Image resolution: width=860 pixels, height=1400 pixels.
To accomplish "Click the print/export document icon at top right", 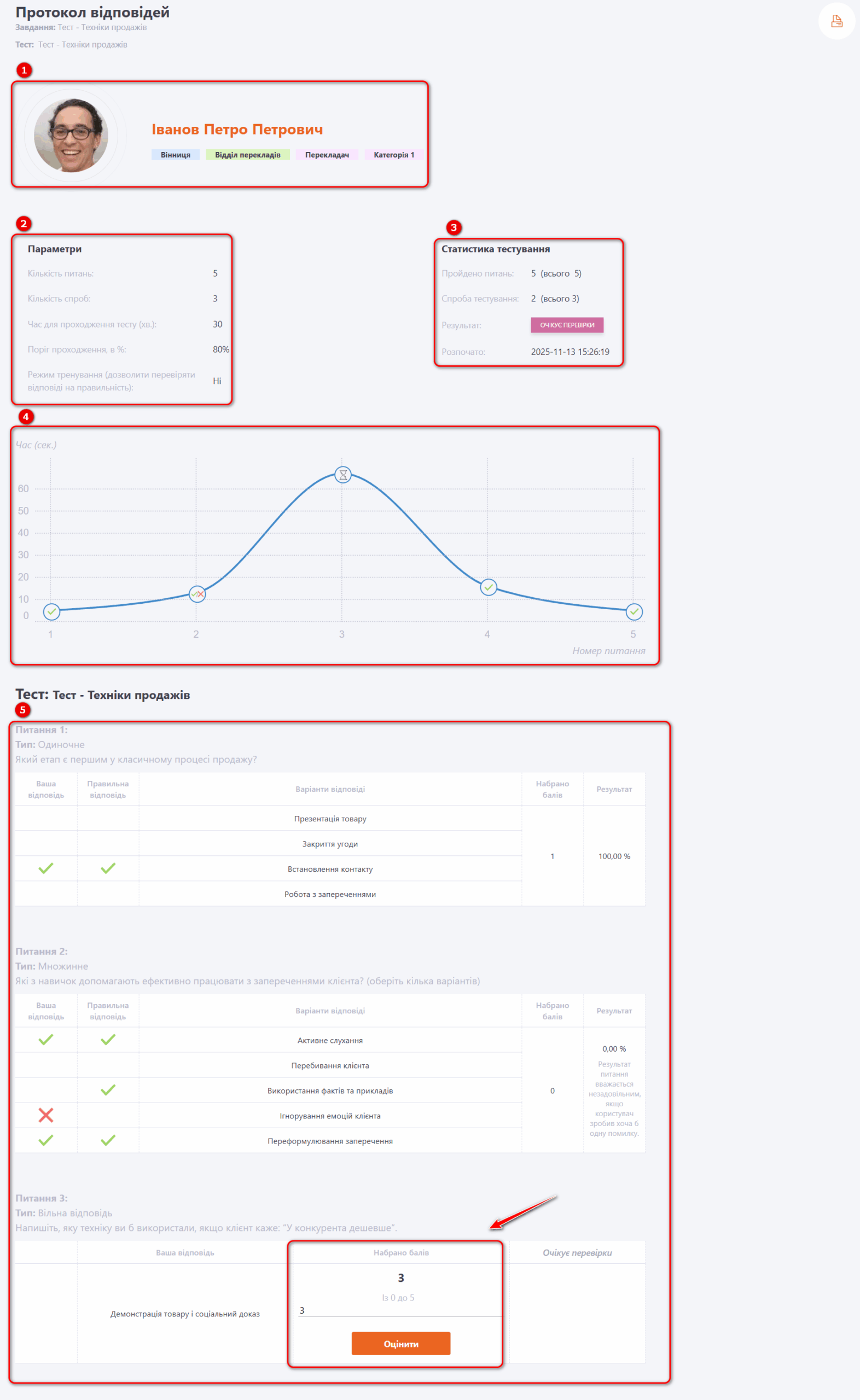I will pos(836,21).
